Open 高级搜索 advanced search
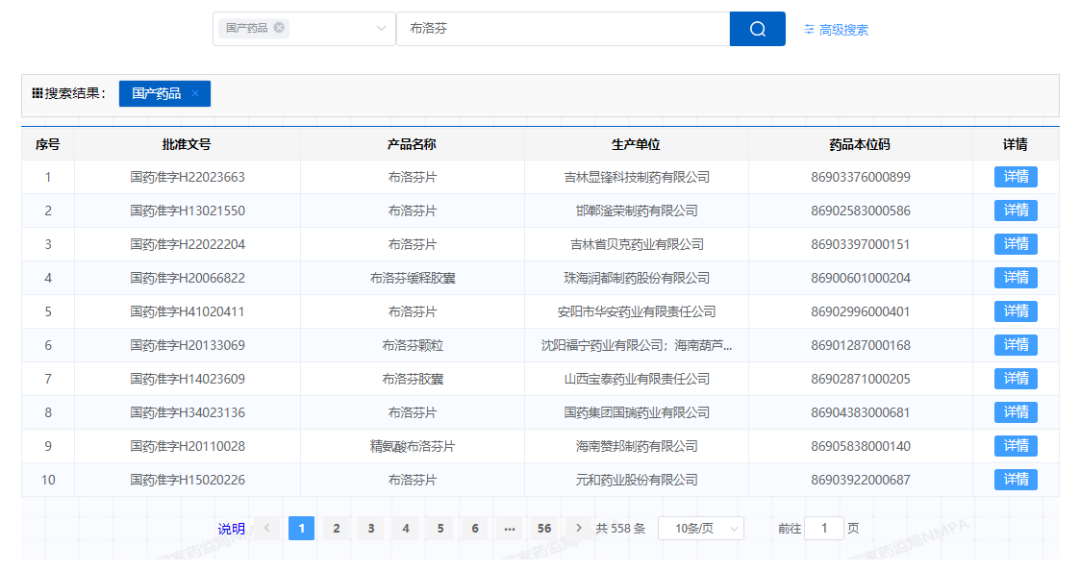Viewport: 1080px width, 571px height. point(836,30)
